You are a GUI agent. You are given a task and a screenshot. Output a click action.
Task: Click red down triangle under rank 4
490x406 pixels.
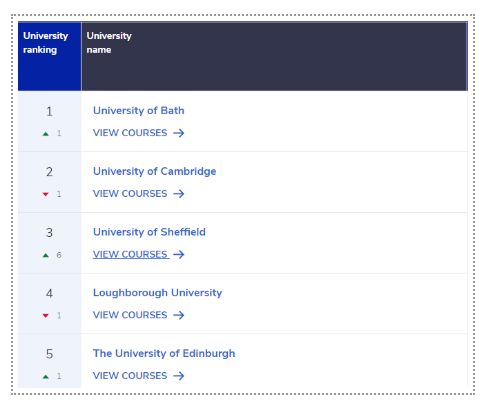coord(46,316)
